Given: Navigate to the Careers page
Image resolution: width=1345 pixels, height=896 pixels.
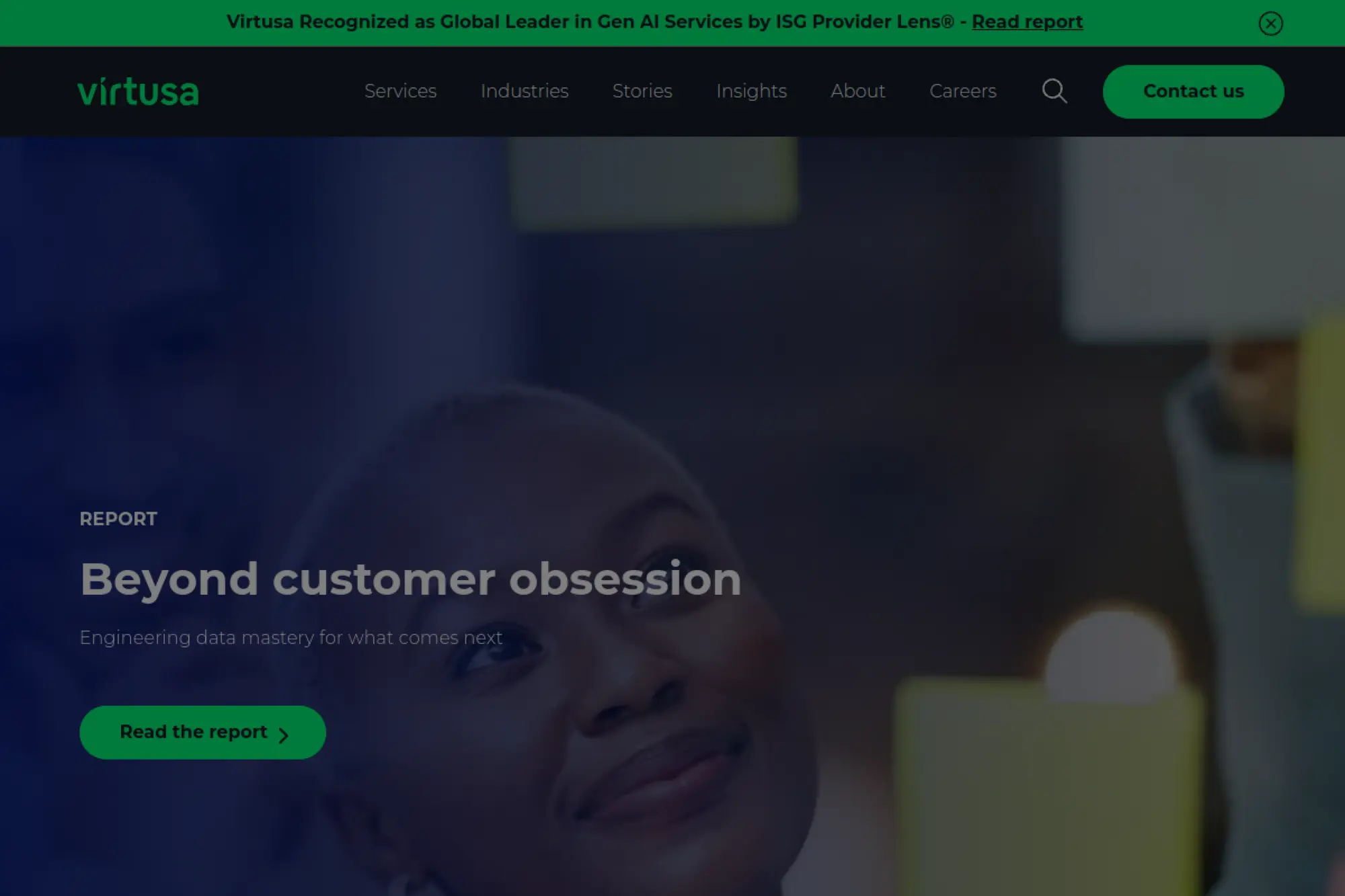Looking at the screenshot, I should click(x=962, y=91).
